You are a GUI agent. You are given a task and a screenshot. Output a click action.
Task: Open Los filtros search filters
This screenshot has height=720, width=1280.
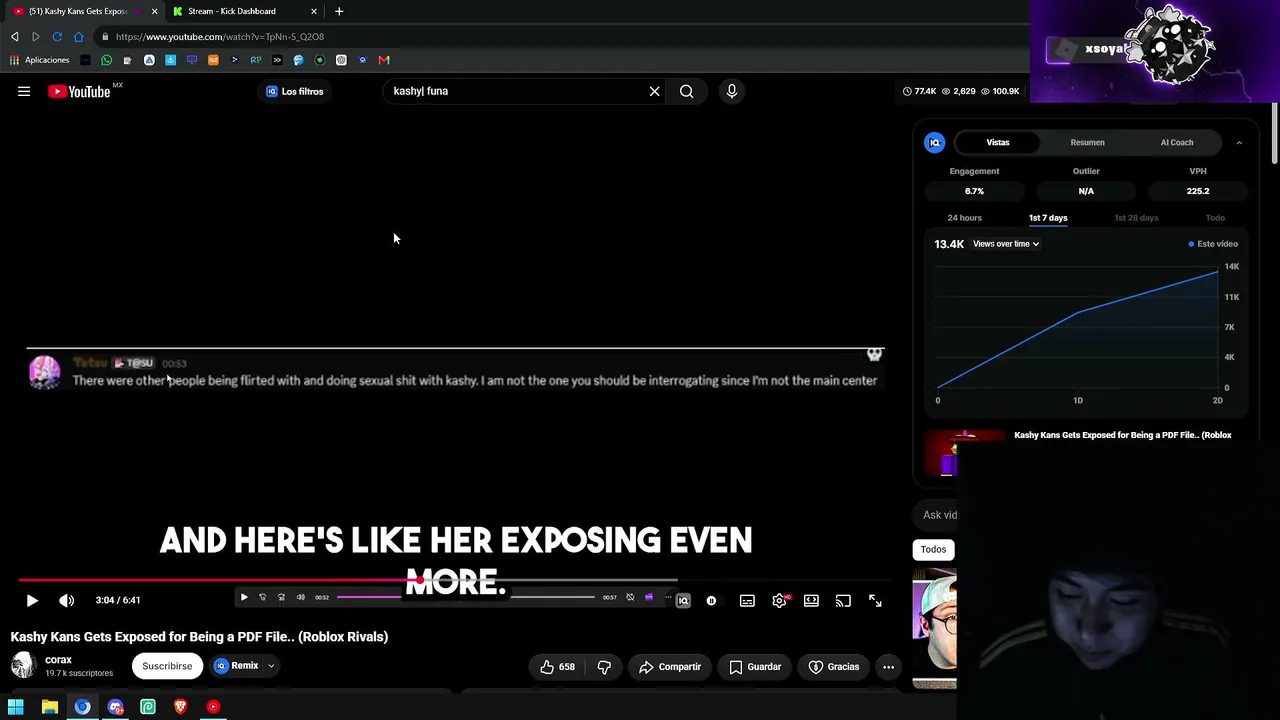[294, 91]
